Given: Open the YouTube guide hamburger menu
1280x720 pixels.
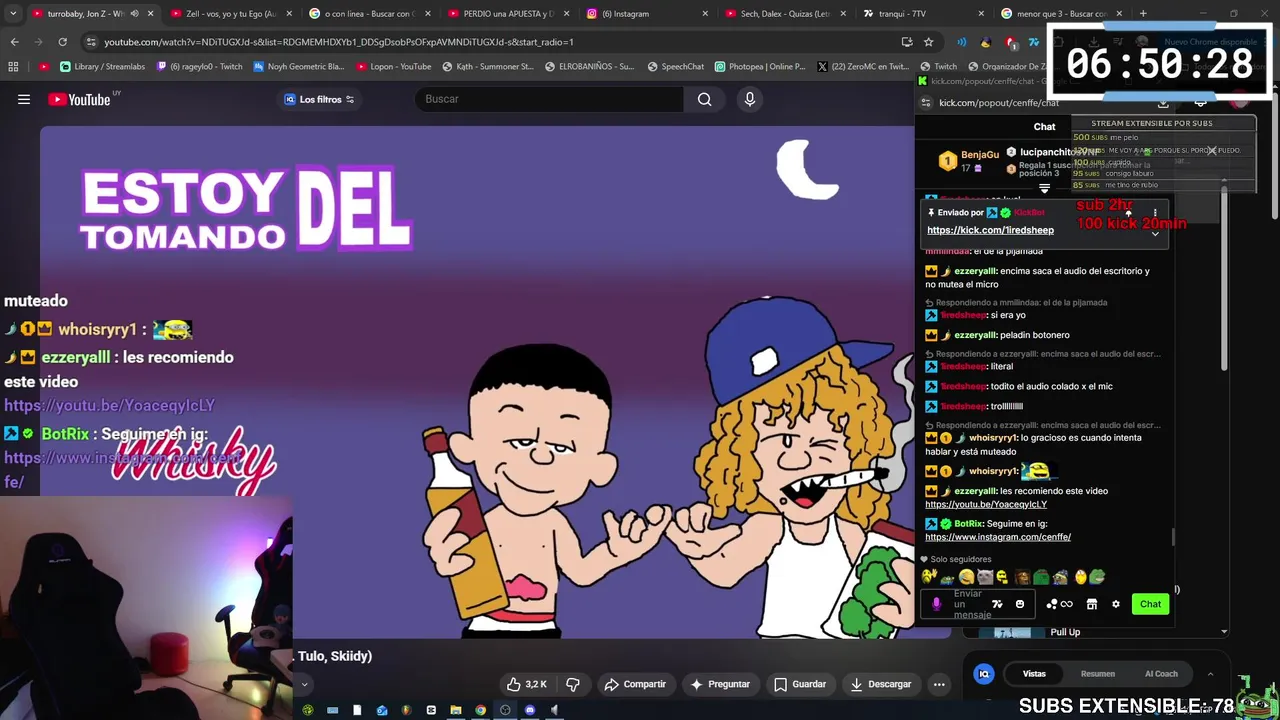Looking at the screenshot, I should click(24, 99).
